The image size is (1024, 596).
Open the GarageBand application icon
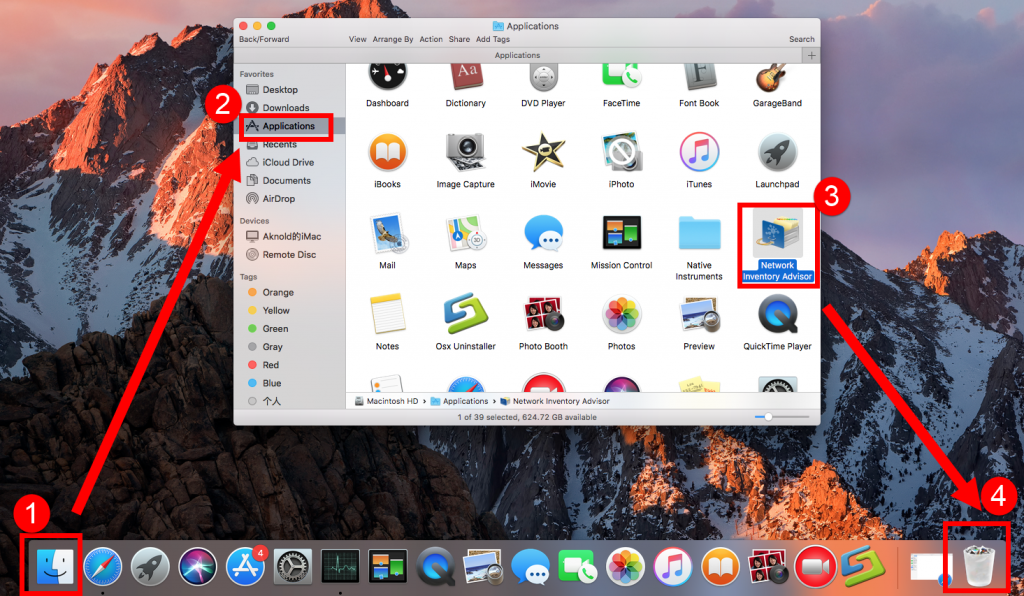click(x=777, y=76)
